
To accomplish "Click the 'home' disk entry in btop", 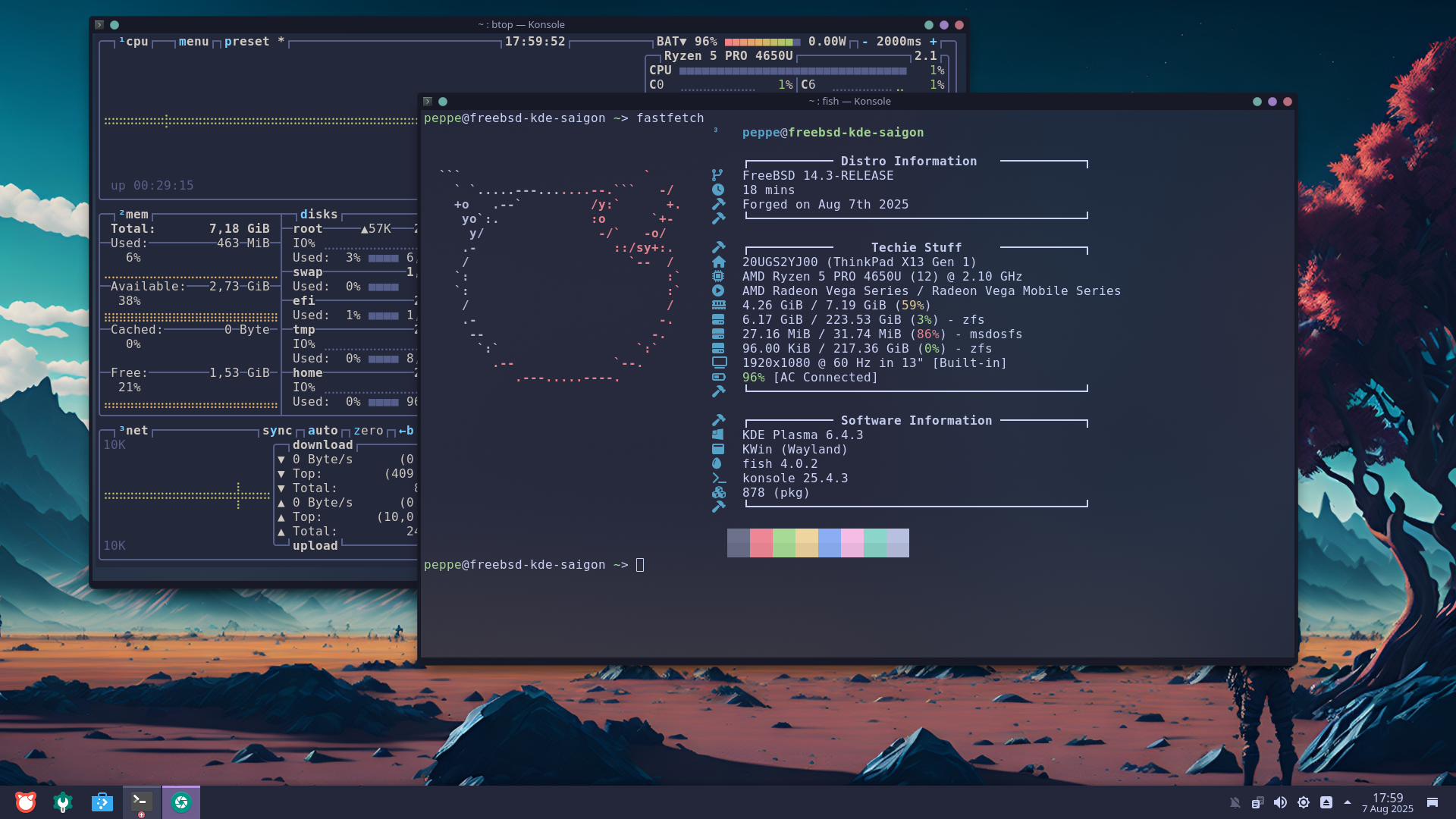I will click(308, 373).
